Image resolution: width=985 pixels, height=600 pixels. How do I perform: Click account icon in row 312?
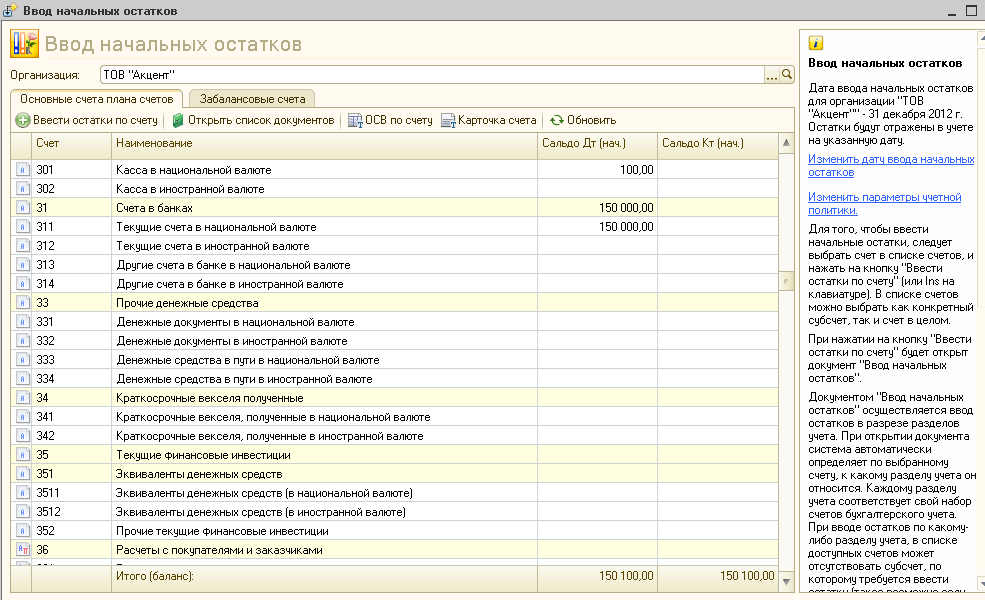click(23, 246)
